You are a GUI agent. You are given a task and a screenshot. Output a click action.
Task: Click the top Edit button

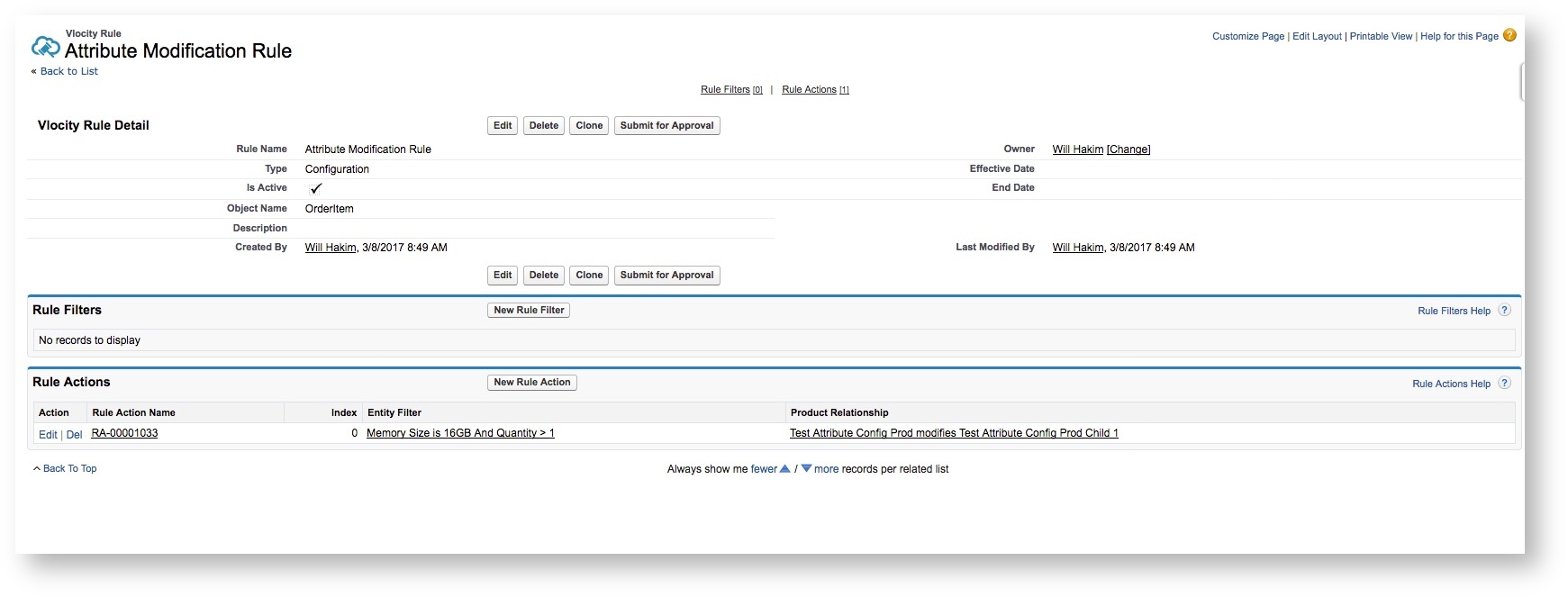click(x=503, y=125)
